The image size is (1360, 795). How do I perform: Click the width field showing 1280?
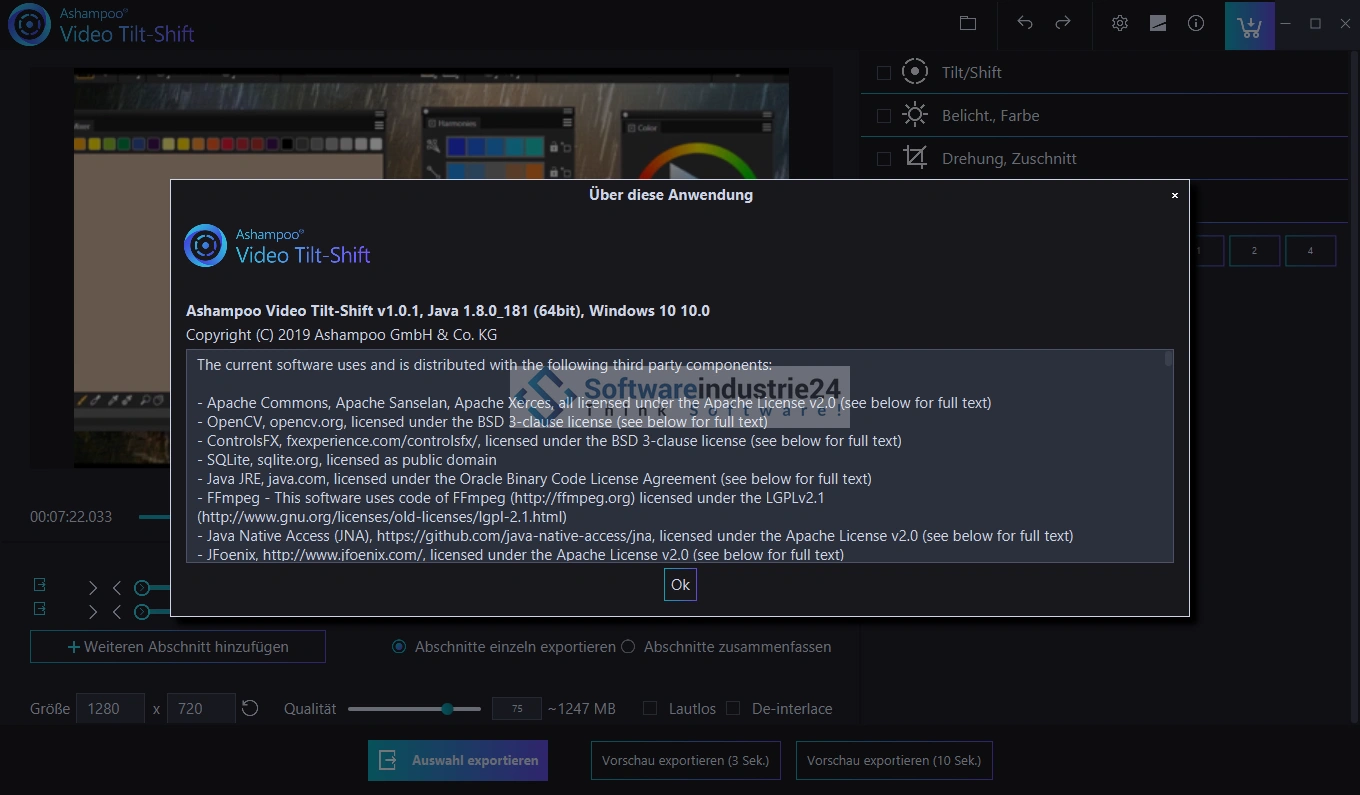(110, 708)
